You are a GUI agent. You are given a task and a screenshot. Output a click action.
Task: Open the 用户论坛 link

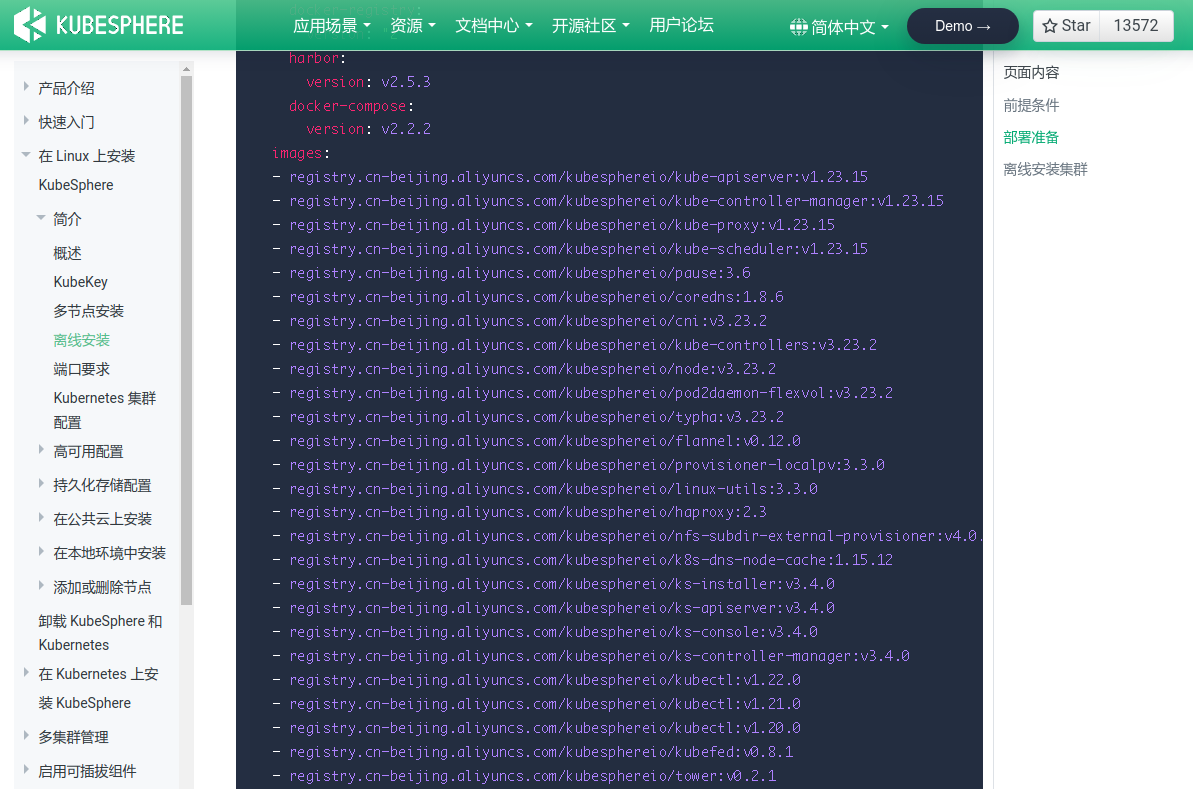(x=681, y=26)
